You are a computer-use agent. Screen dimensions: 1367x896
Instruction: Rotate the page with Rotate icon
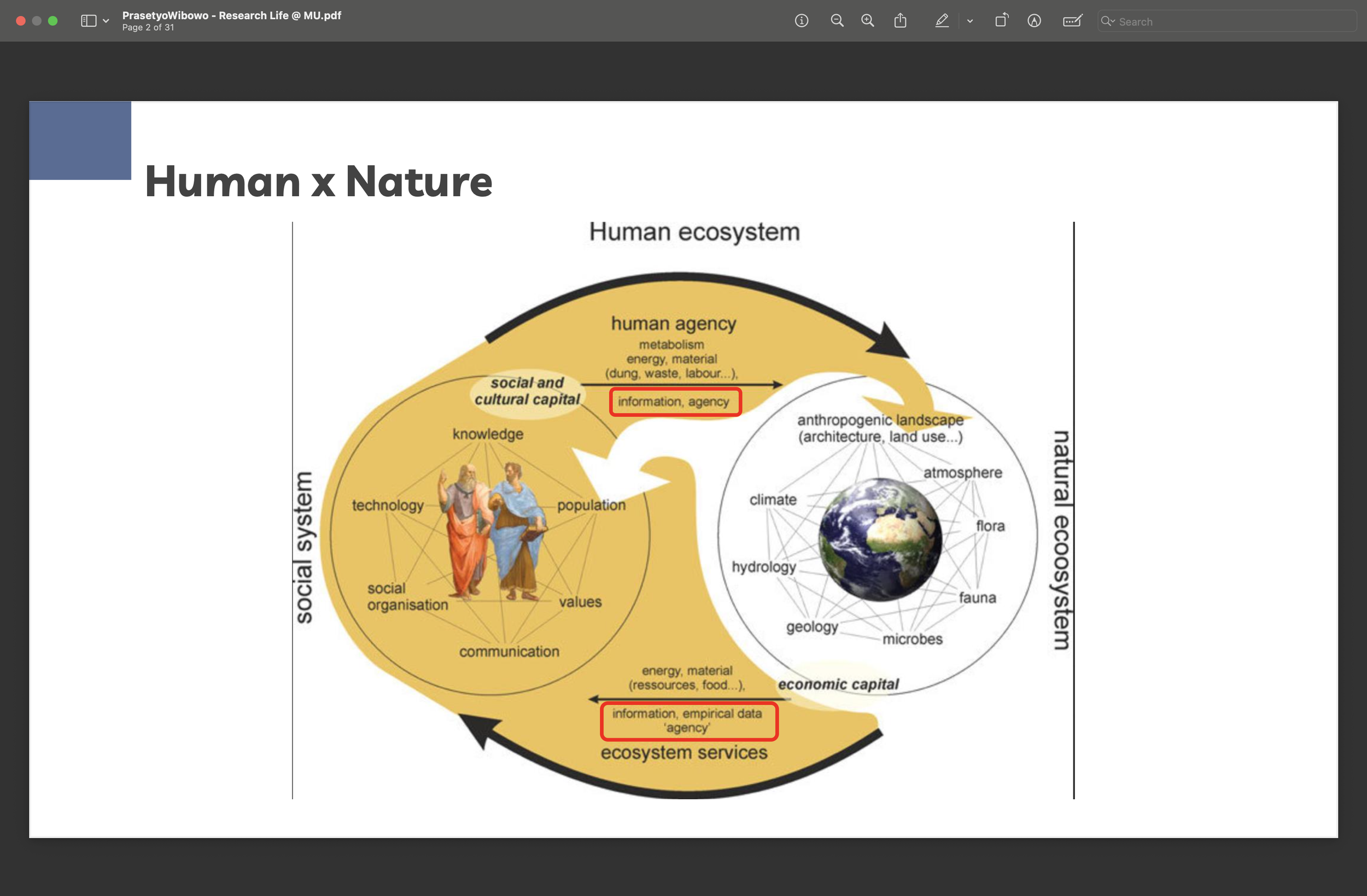[1001, 21]
